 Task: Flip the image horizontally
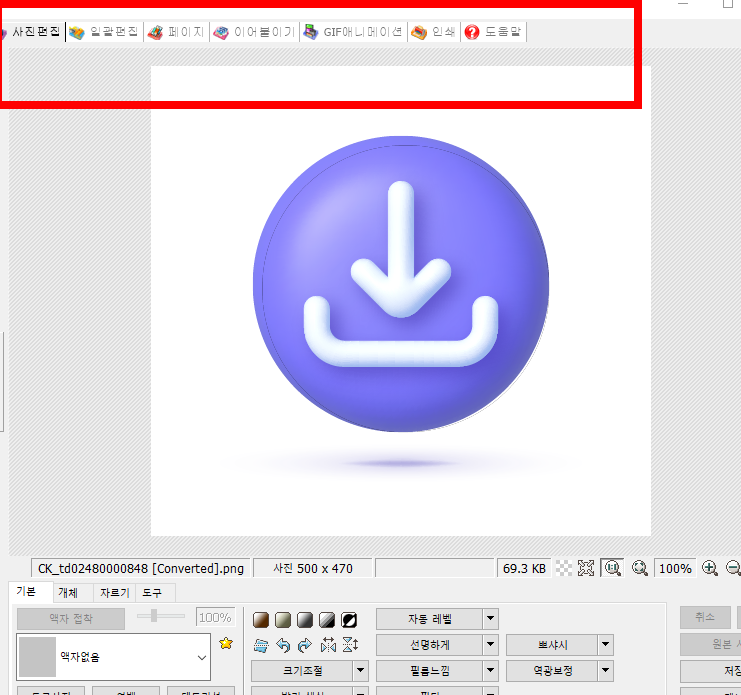328,645
